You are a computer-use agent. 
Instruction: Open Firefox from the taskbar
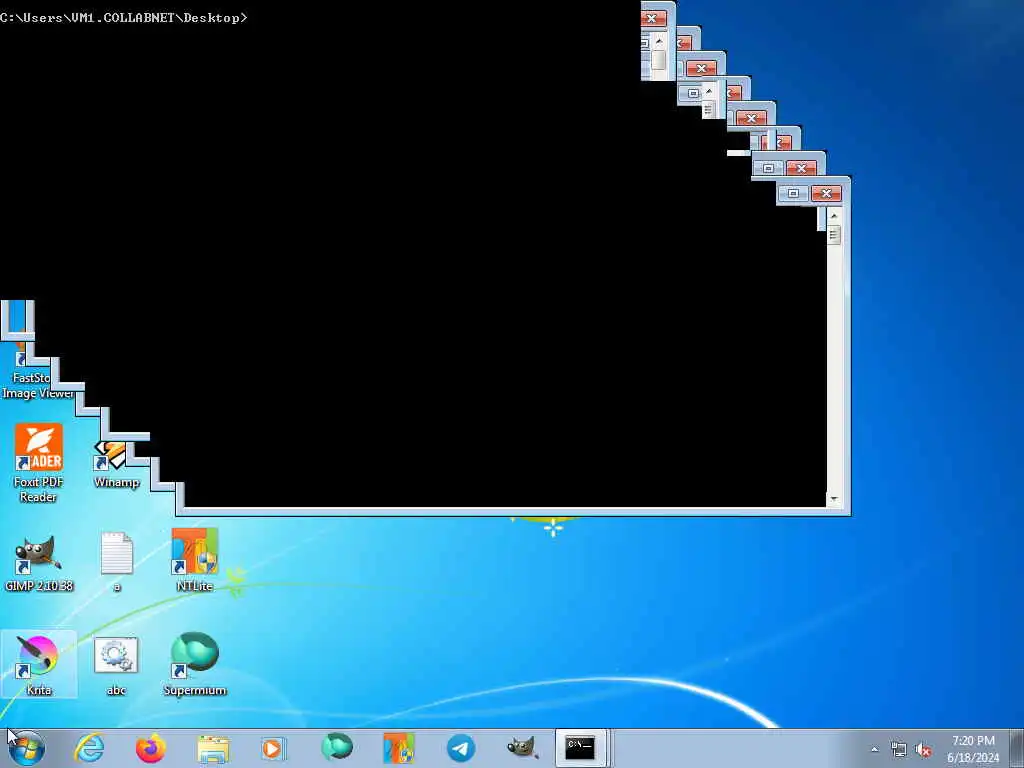point(151,748)
